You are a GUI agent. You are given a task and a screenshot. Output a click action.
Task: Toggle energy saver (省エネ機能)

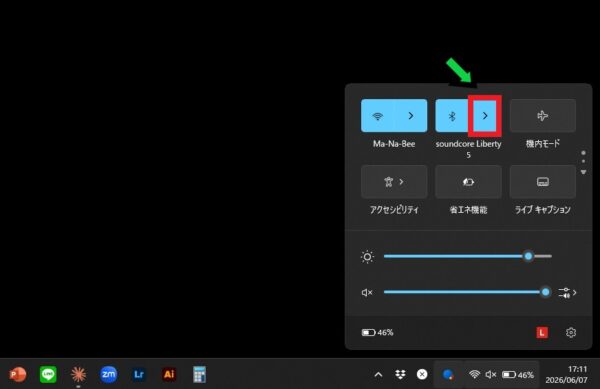[468, 182]
